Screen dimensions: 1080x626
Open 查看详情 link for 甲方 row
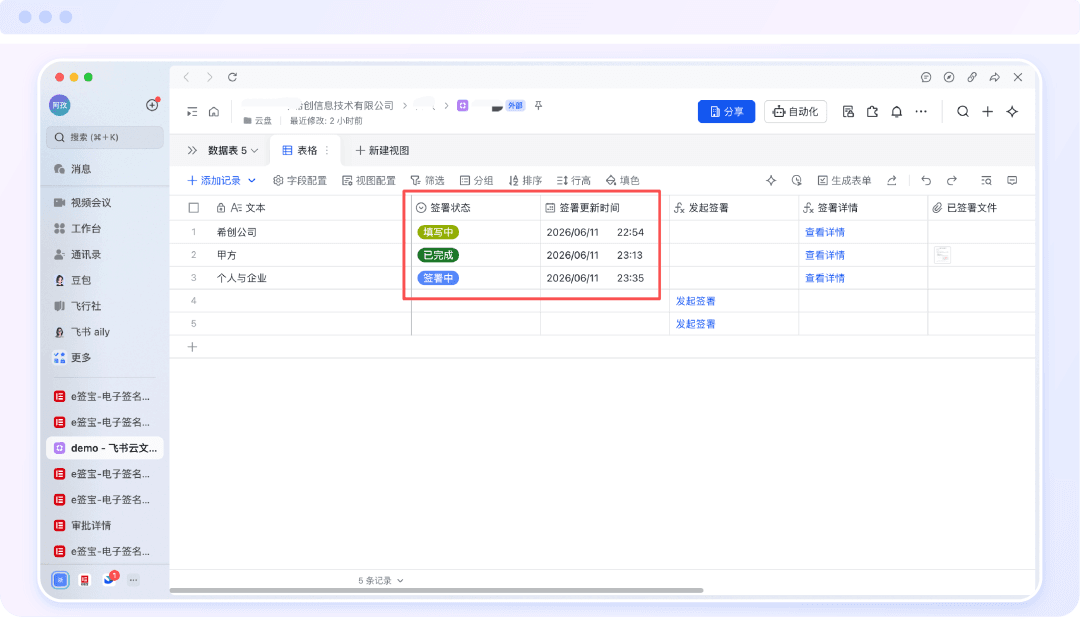(824, 255)
